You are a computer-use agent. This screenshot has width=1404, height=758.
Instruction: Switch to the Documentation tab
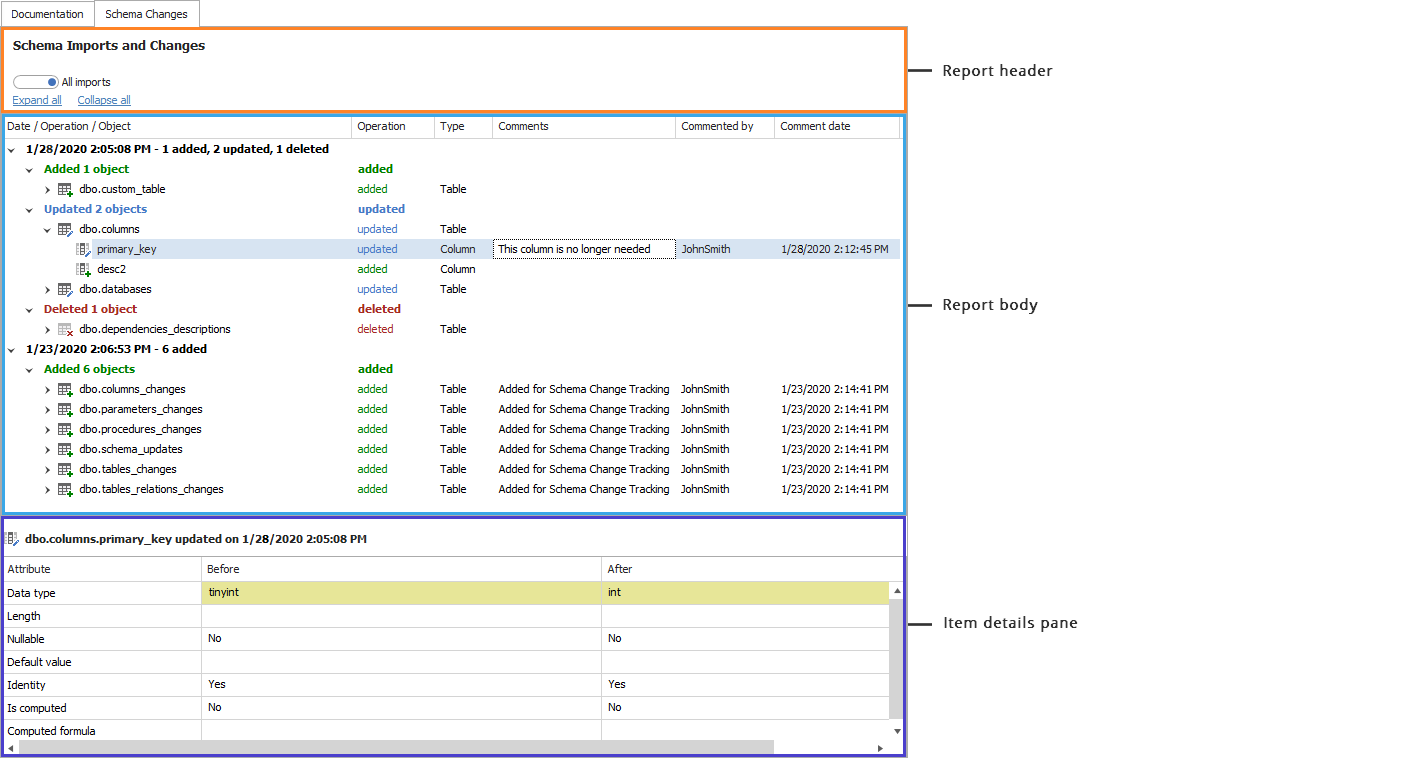pos(47,14)
